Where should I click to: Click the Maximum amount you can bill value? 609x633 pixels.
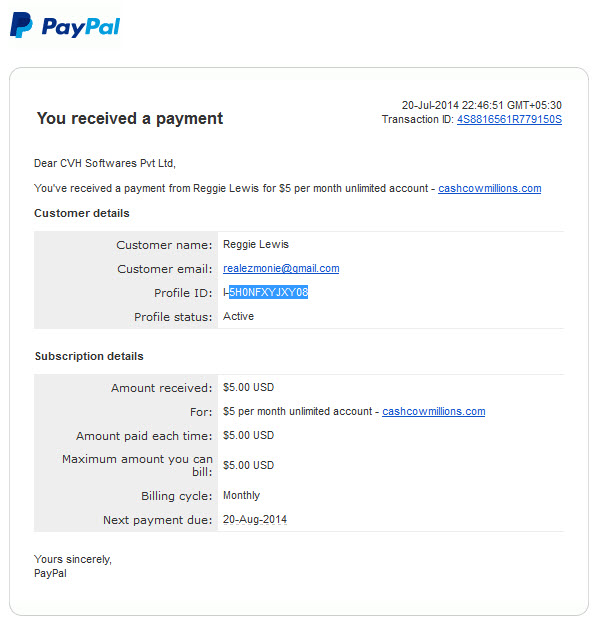click(248, 465)
